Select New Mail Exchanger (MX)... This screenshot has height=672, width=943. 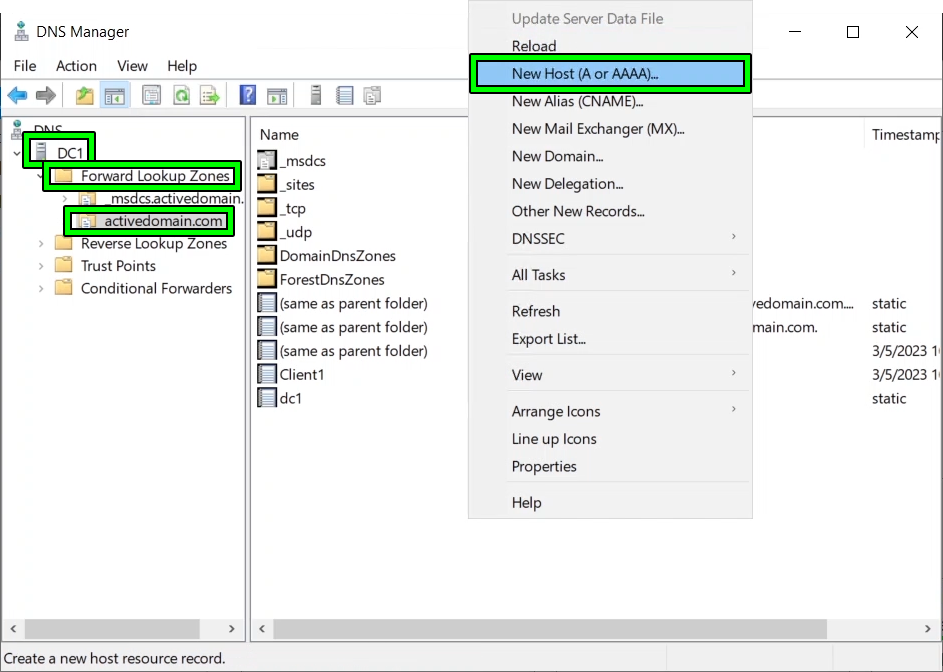pyautogui.click(x=610, y=129)
